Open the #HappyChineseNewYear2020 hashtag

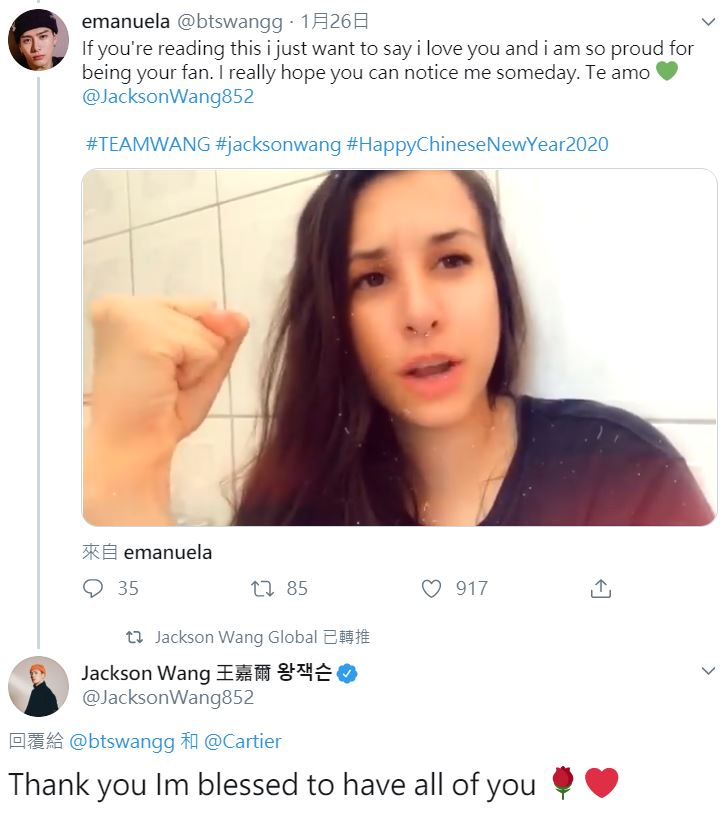coord(477,144)
